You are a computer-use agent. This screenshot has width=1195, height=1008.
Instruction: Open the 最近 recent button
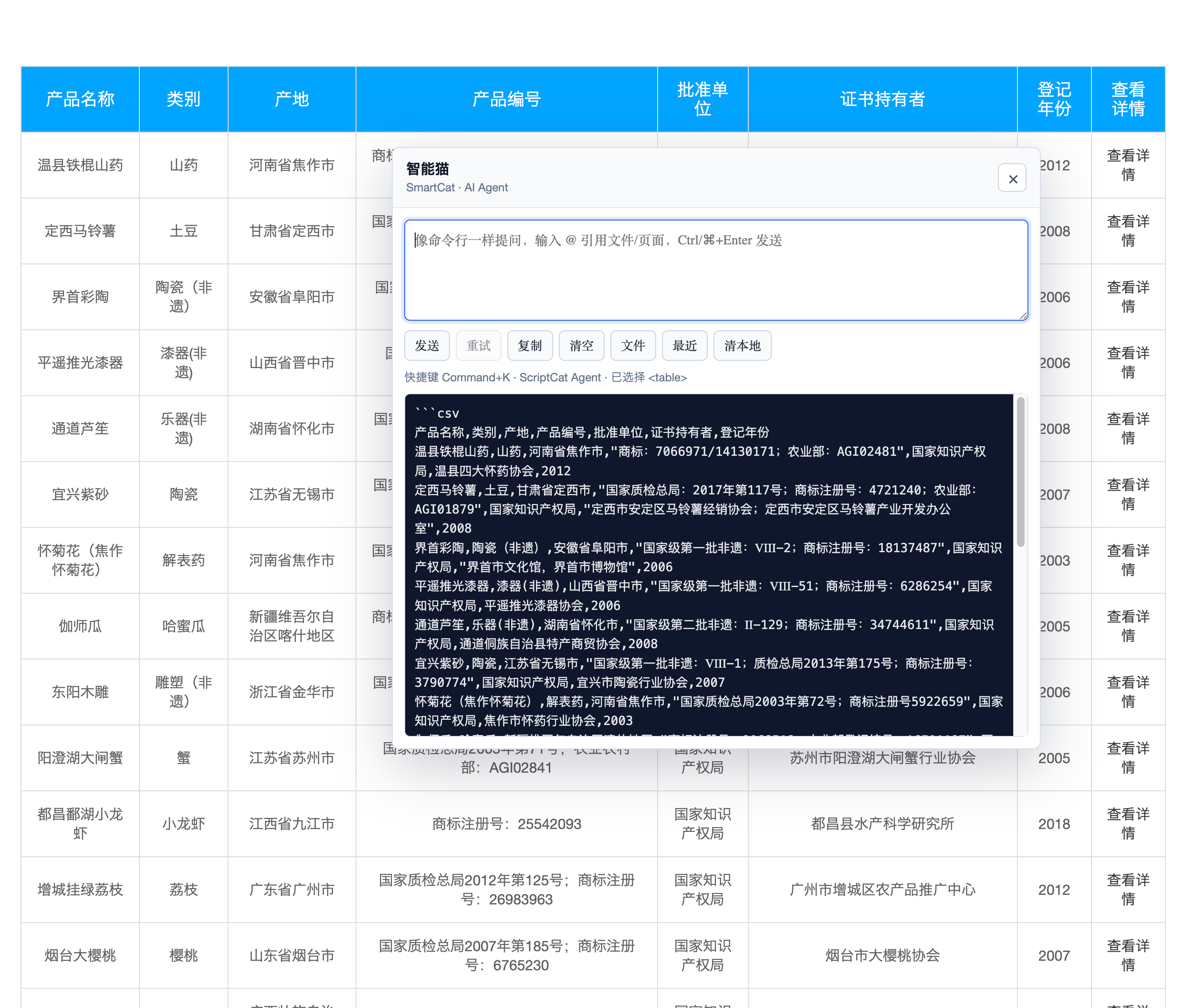(x=684, y=346)
